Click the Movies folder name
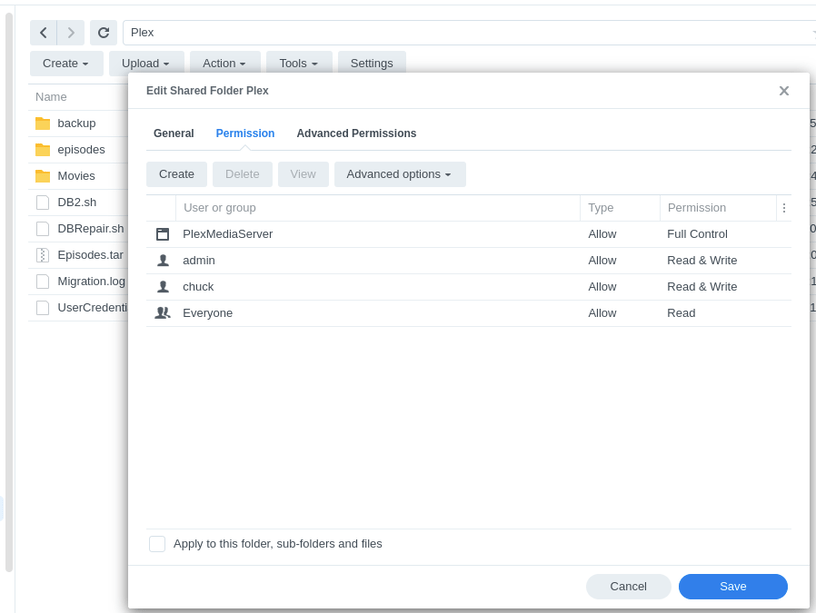This screenshot has width=816, height=613. pyautogui.click(x=76, y=176)
